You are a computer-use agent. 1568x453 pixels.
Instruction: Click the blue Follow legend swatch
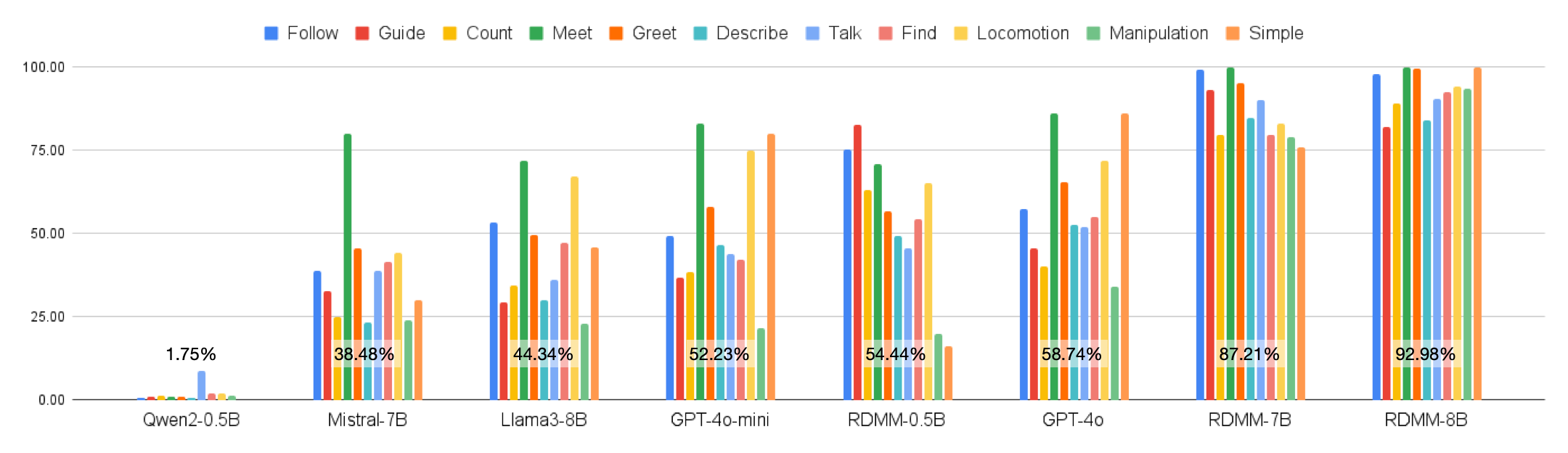pos(271,33)
